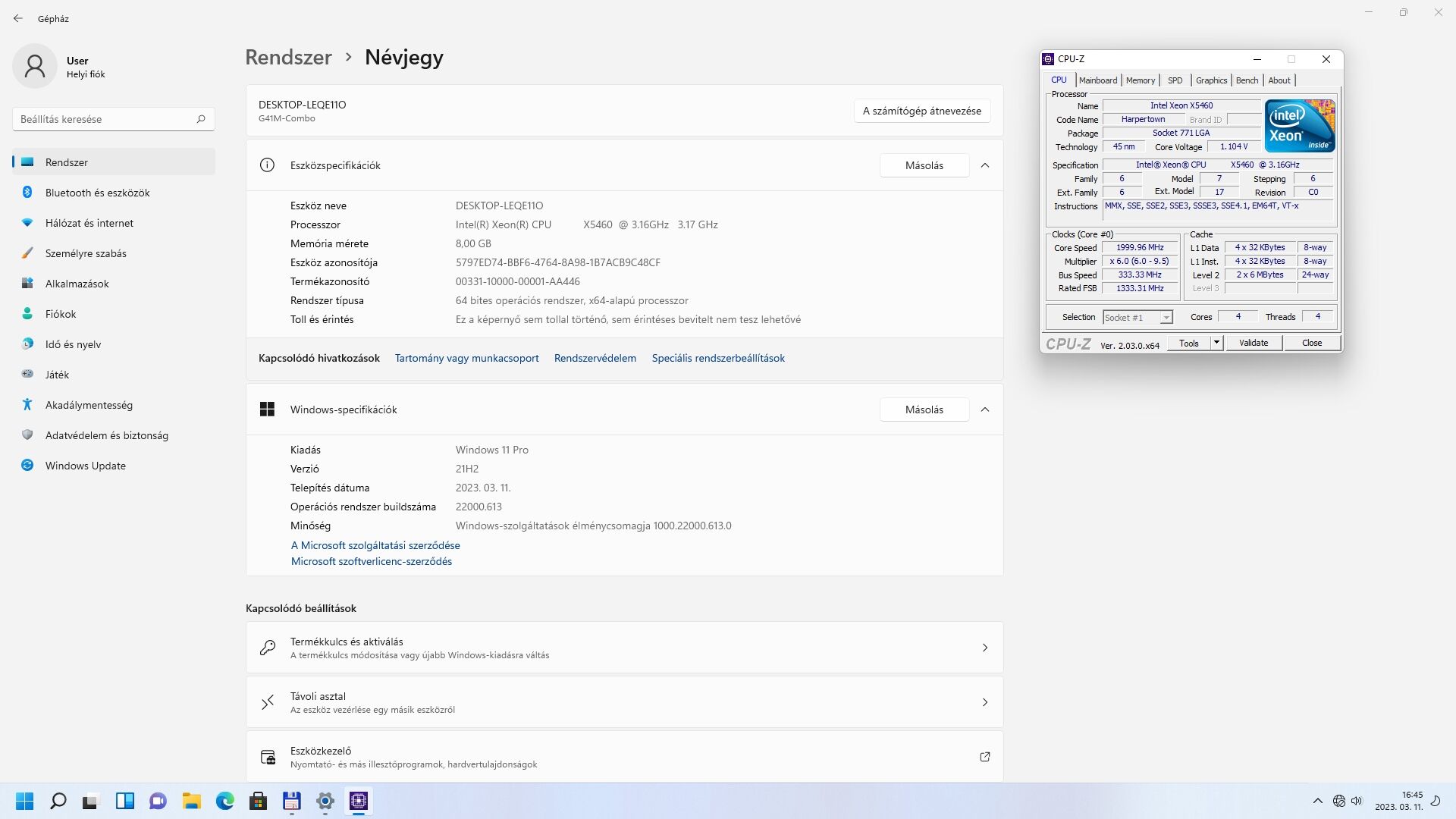1456x819 pixels.
Task: Click the blue floppy-disk icon on taskbar
Action: [292, 801]
